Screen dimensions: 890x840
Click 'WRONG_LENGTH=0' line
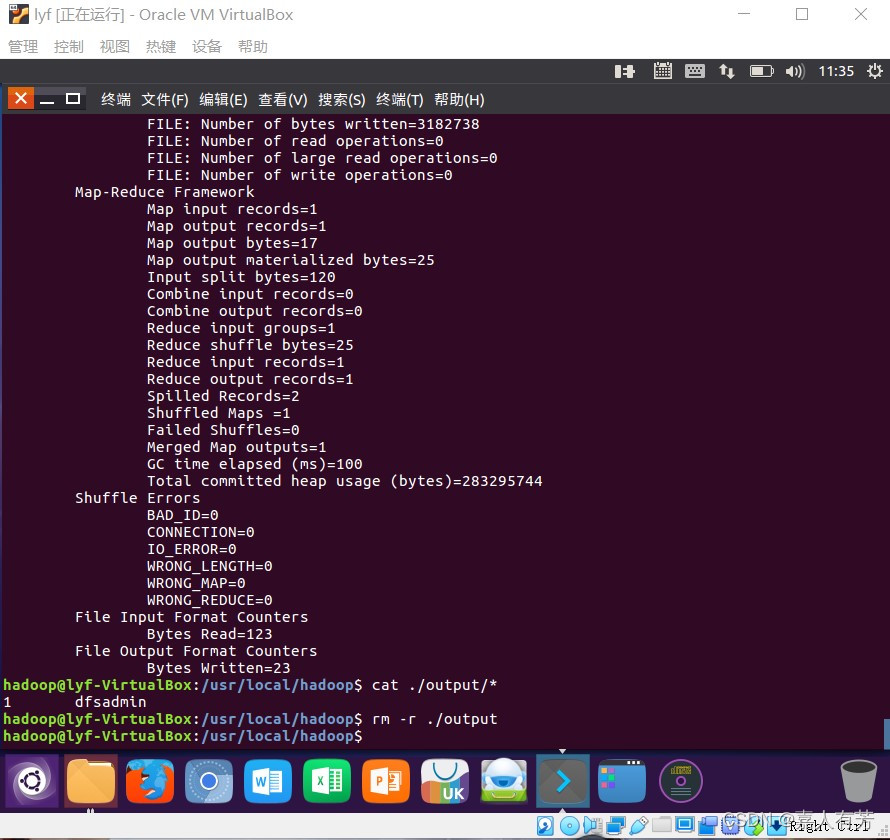pos(209,566)
